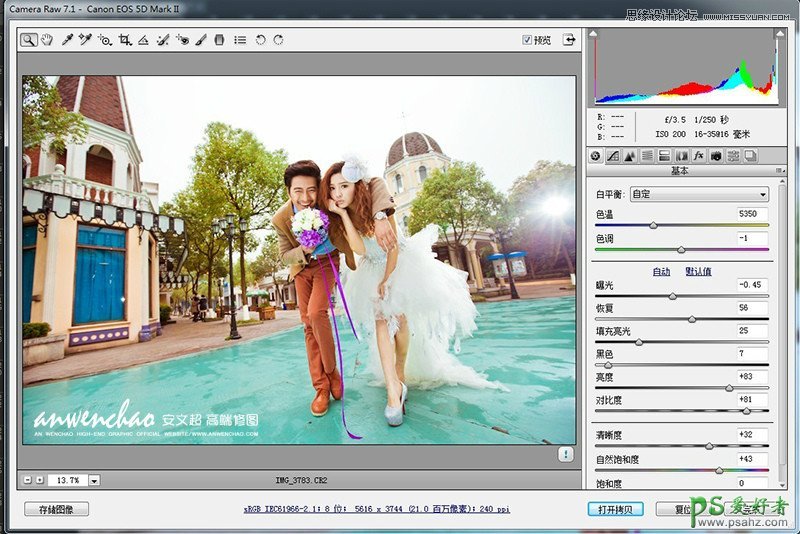Click the 曝光 exposure value field
This screenshot has width=800, height=534.
coord(752,285)
